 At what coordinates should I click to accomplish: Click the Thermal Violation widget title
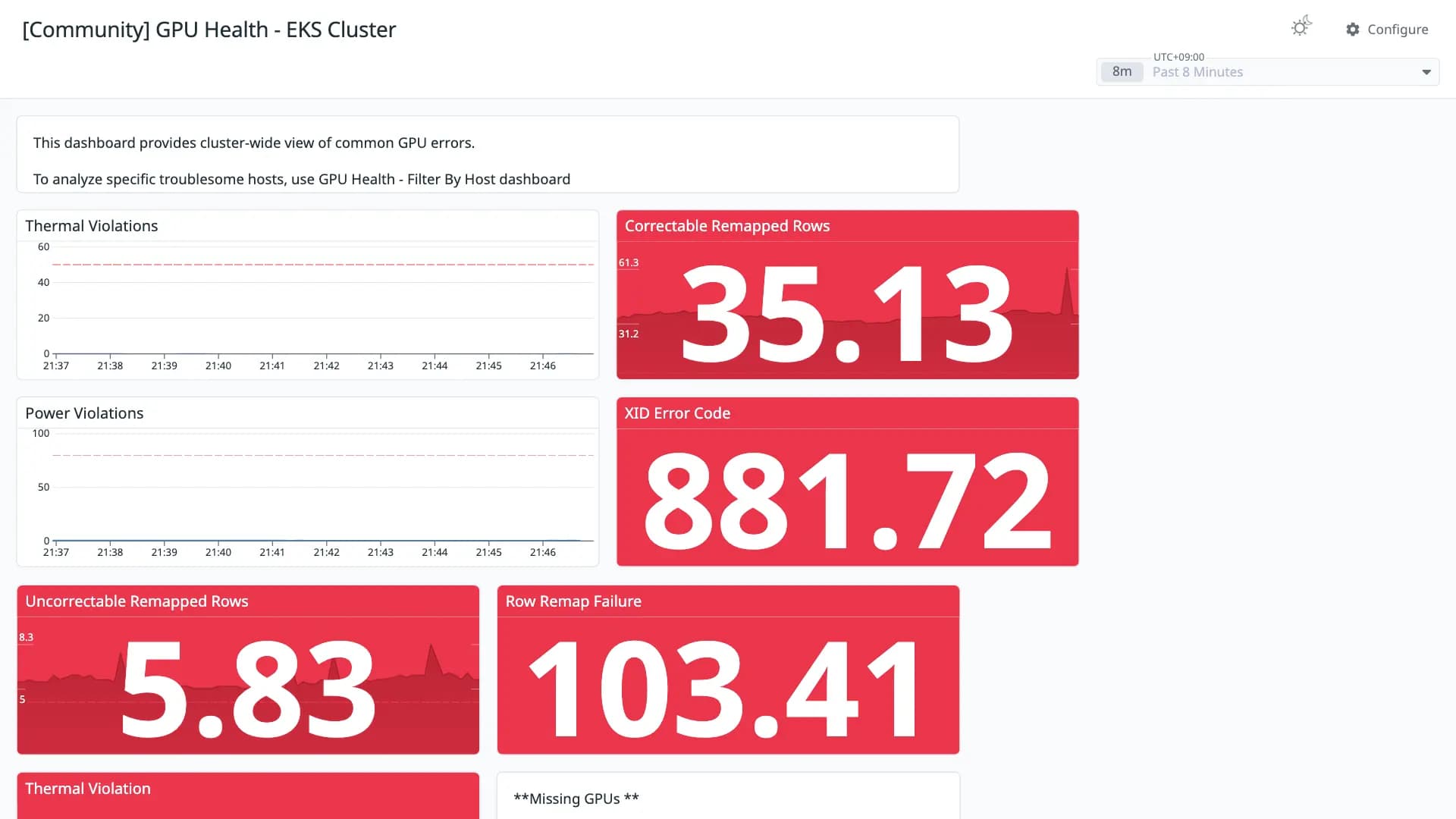(88, 789)
